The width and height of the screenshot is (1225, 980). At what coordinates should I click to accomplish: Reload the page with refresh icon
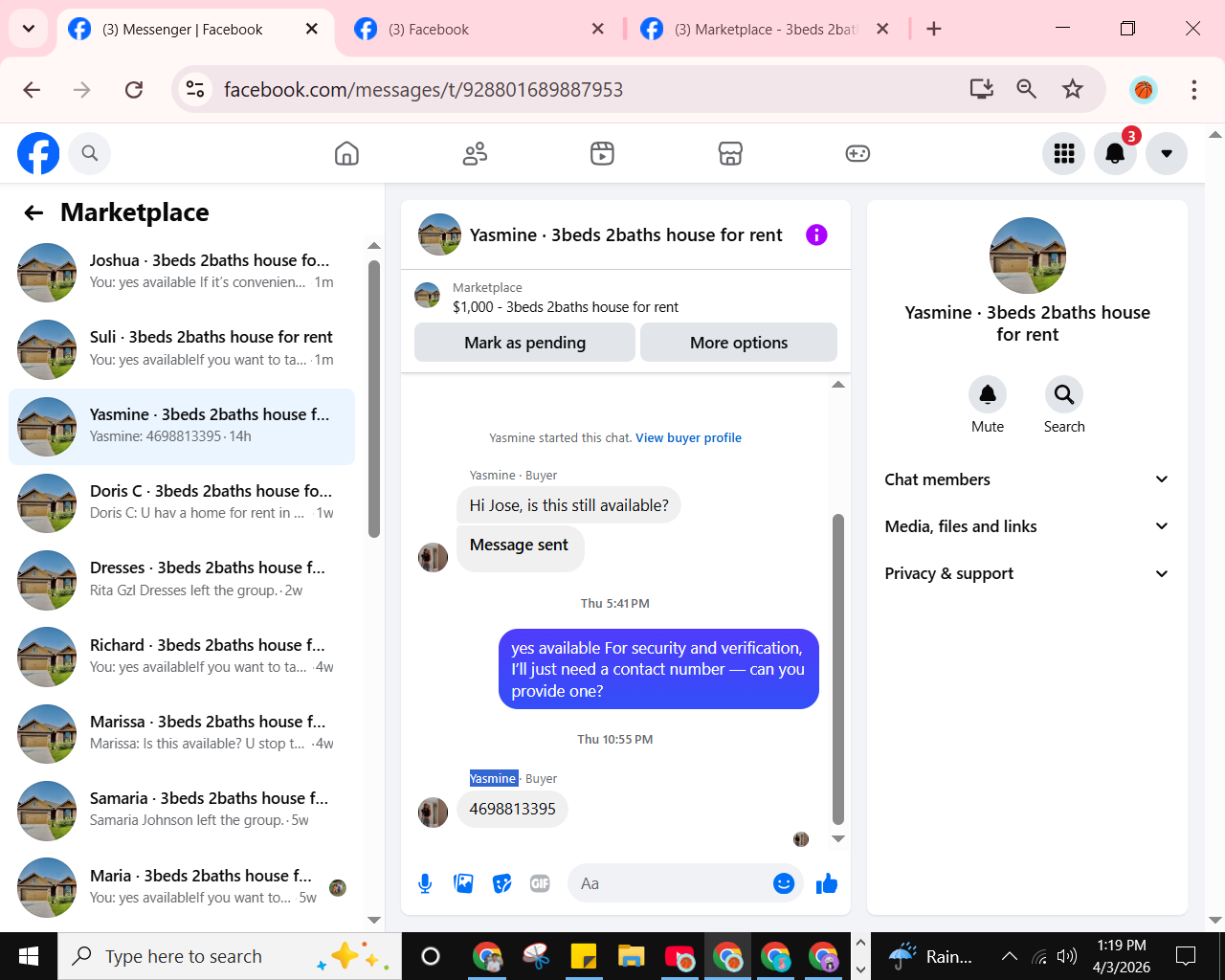134,89
